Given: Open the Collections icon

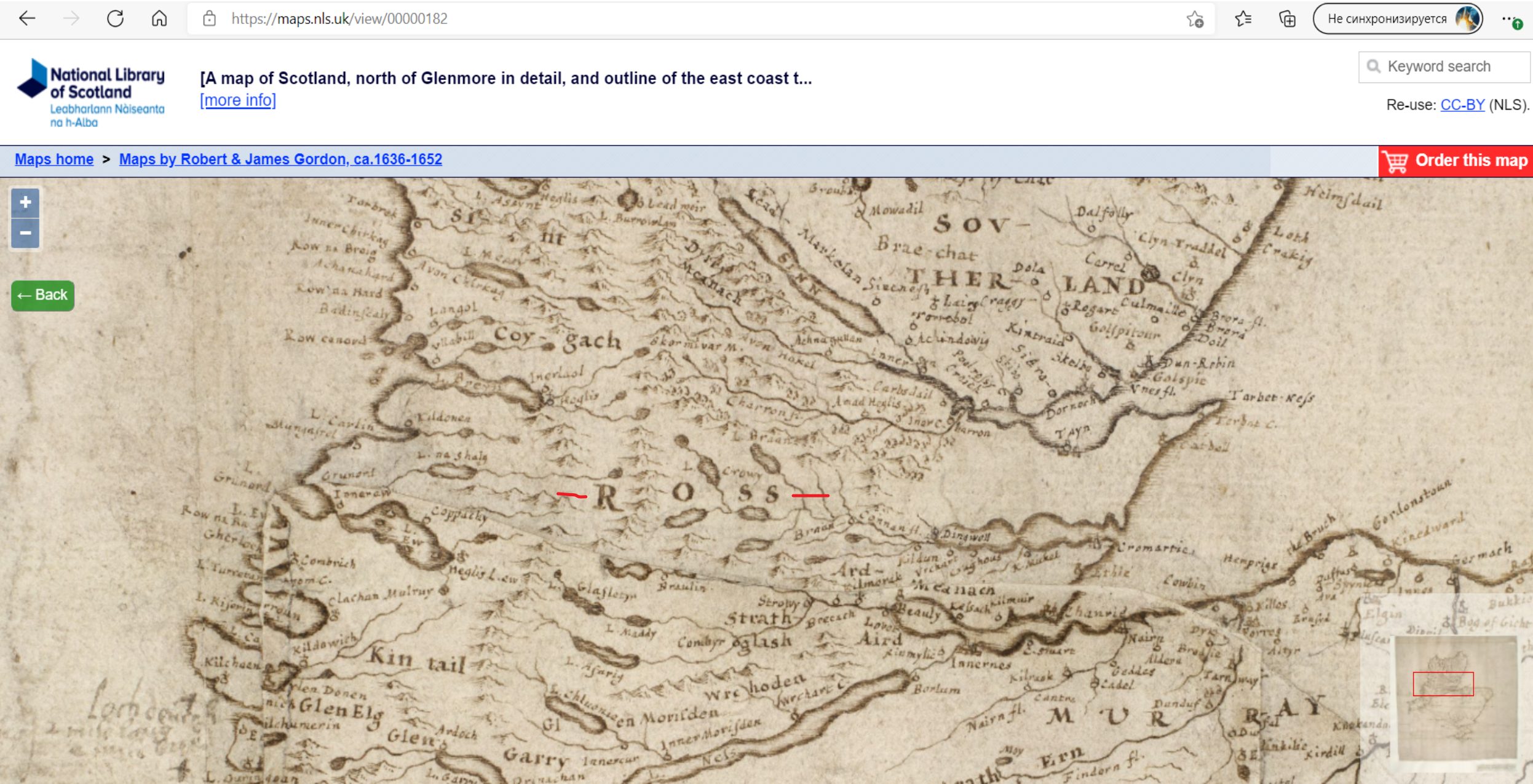Looking at the screenshot, I should click(1287, 19).
